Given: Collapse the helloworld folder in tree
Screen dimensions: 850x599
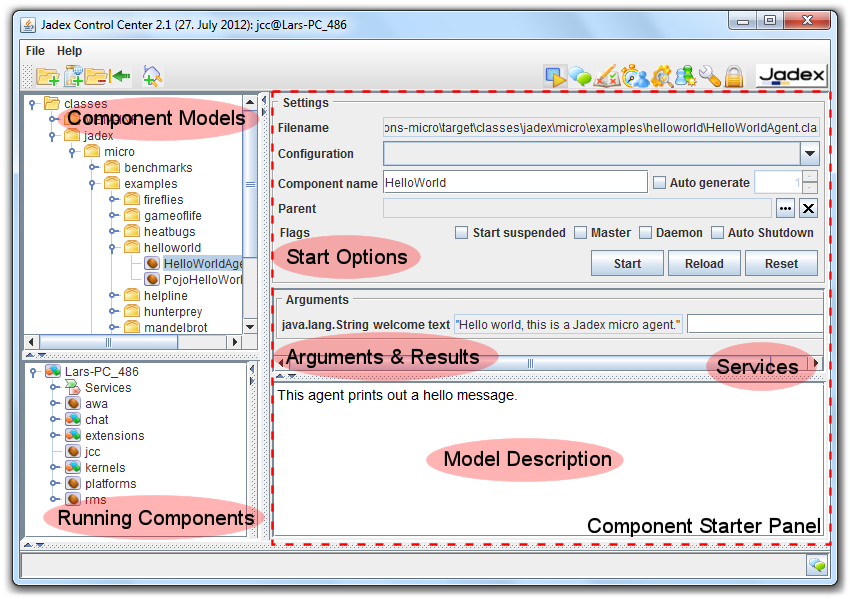Looking at the screenshot, I should 113,248.
